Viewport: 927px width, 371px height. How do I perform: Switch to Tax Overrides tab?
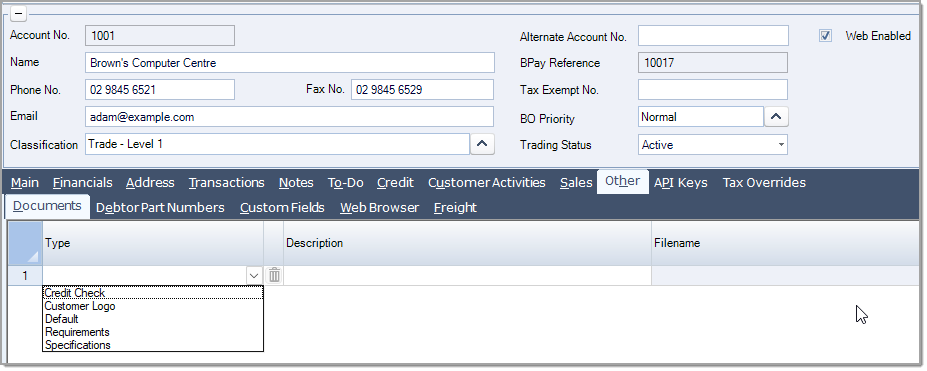coord(764,183)
